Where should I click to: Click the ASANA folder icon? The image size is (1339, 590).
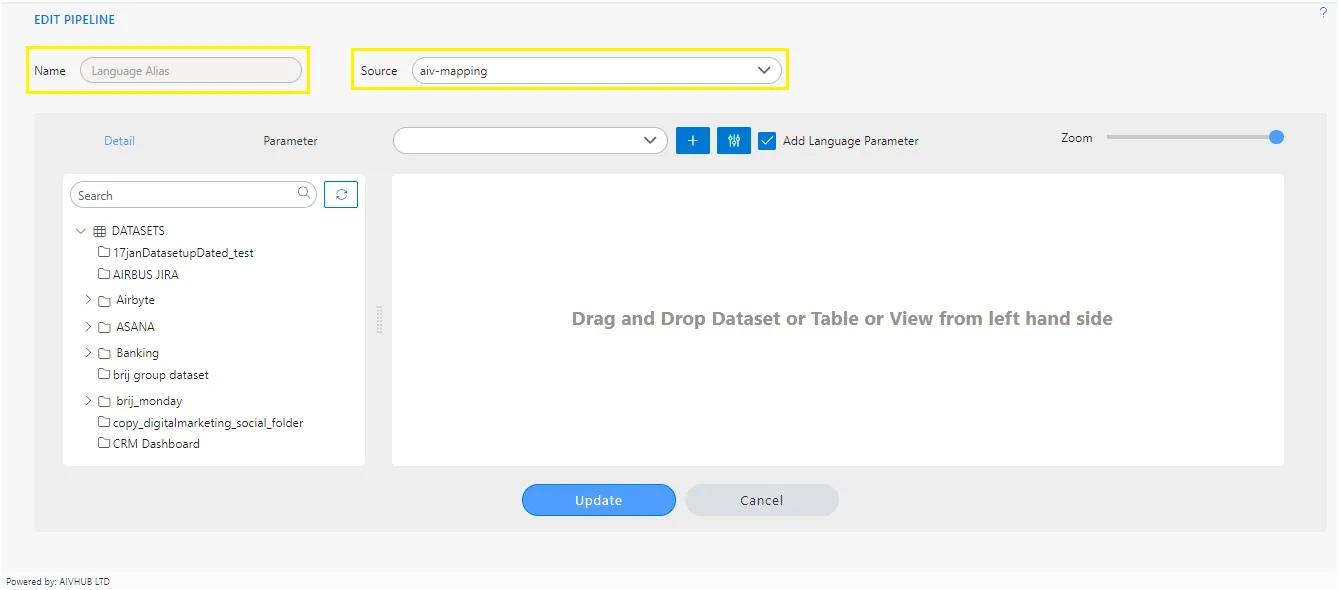pos(104,327)
